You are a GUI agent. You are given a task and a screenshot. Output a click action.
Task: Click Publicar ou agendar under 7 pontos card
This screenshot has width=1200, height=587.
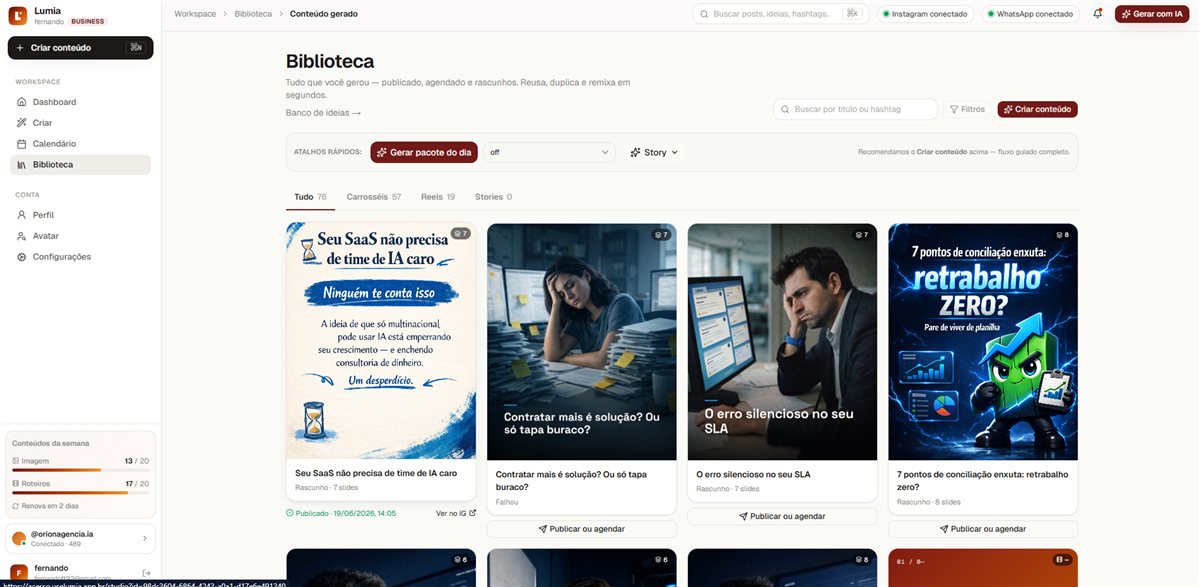coord(983,528)
